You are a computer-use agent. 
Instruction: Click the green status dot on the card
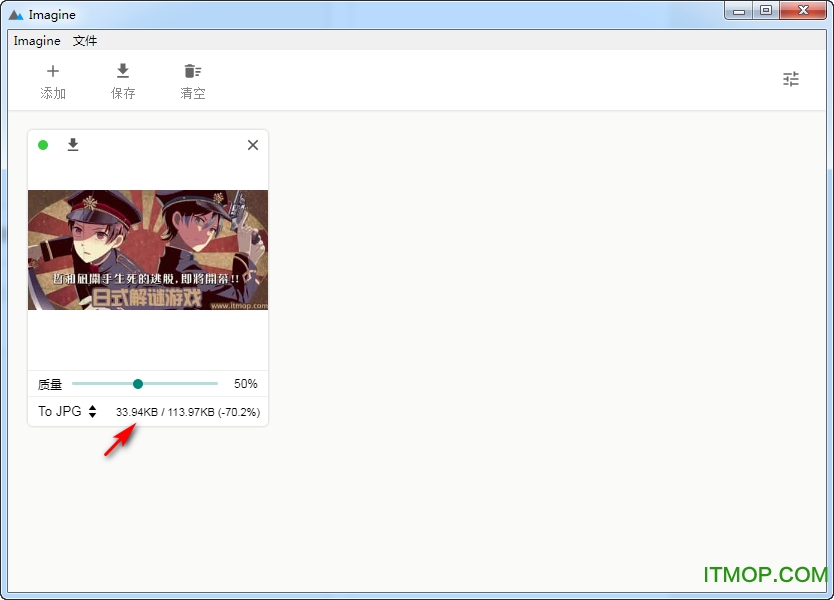[x=43, y=145]
